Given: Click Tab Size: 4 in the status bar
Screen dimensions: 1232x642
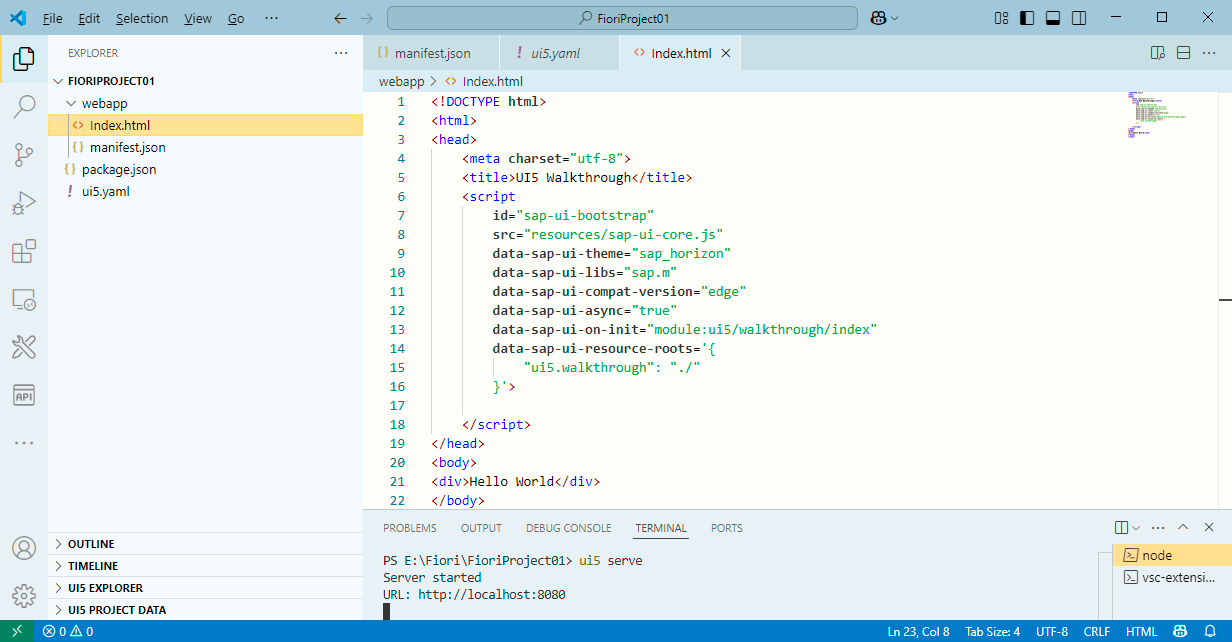Looking at the screenshot, I should coord(992,631).
